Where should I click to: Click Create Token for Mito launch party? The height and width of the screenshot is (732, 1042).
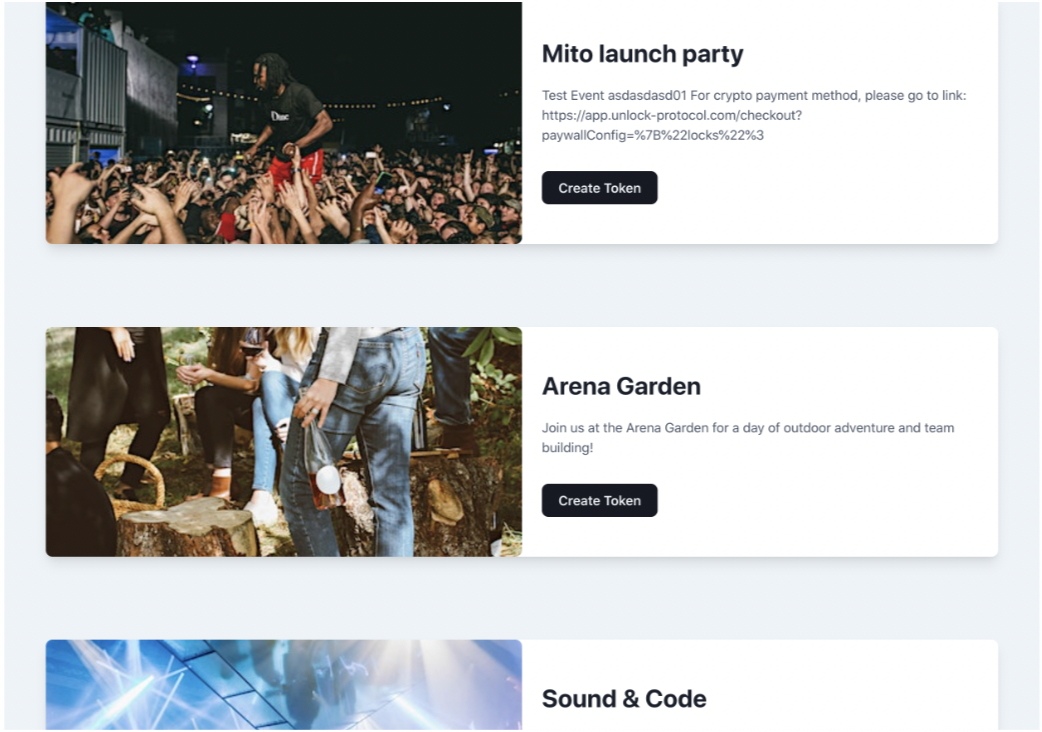(599, 188)
